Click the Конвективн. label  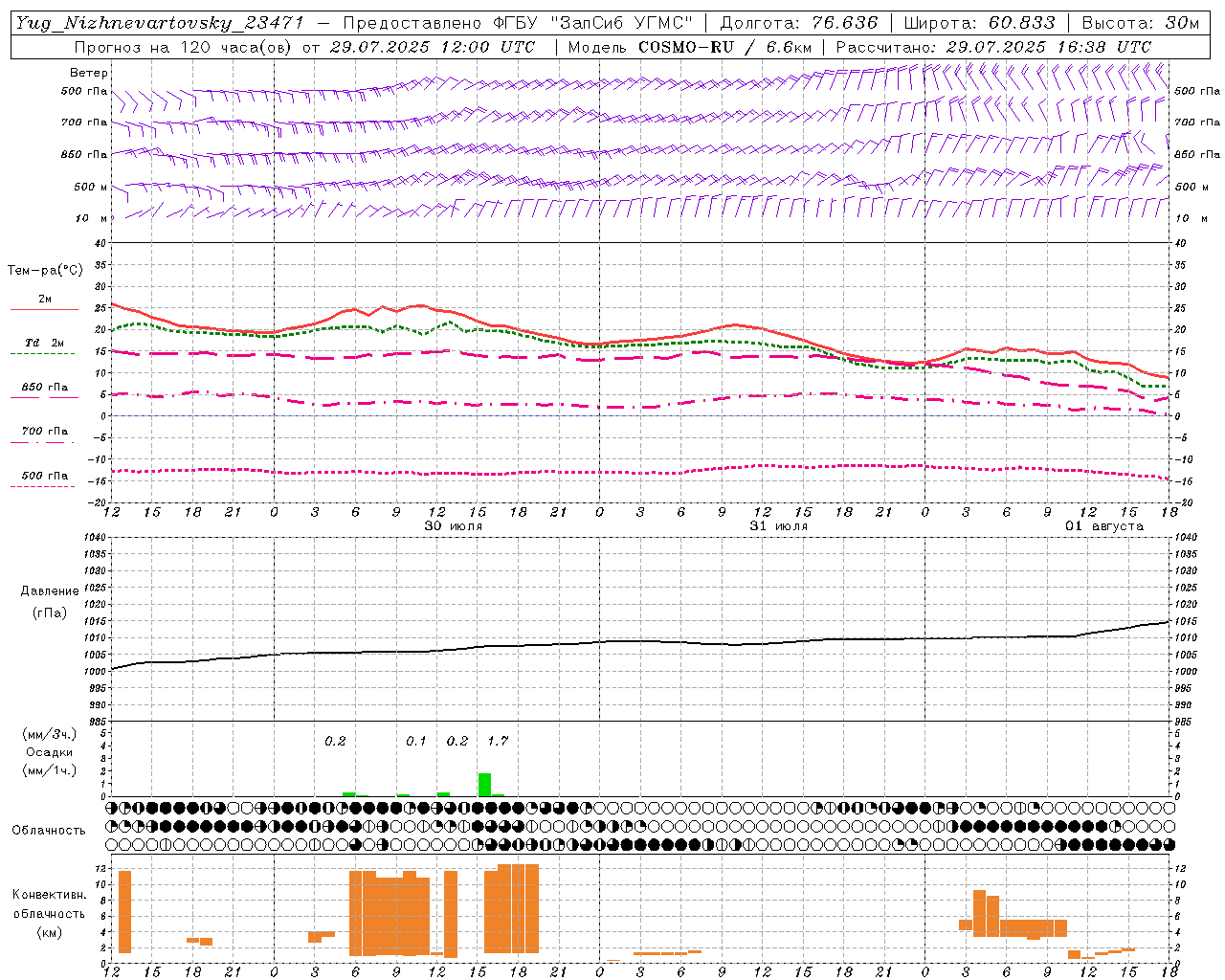pos(50,895)
